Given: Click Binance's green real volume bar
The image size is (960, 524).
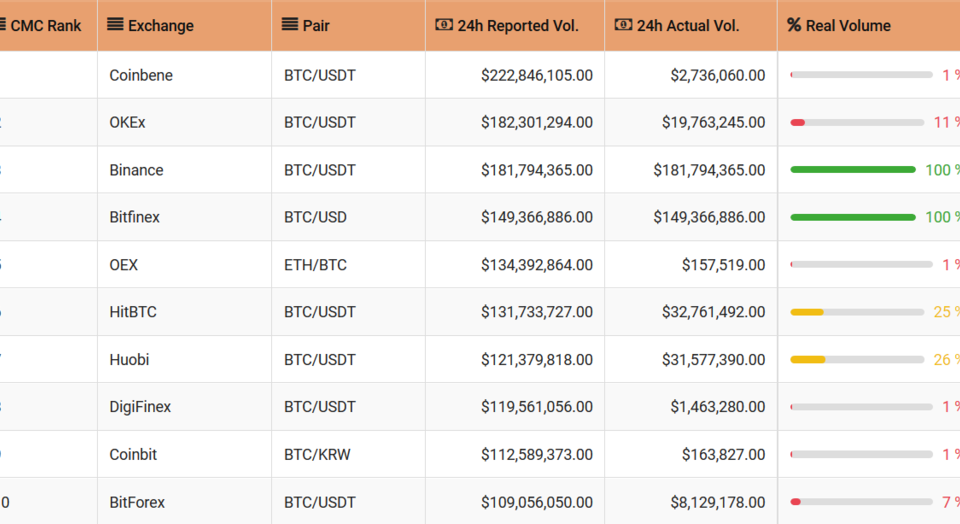Looking at the screenshot, I should [x=853, y=170].
